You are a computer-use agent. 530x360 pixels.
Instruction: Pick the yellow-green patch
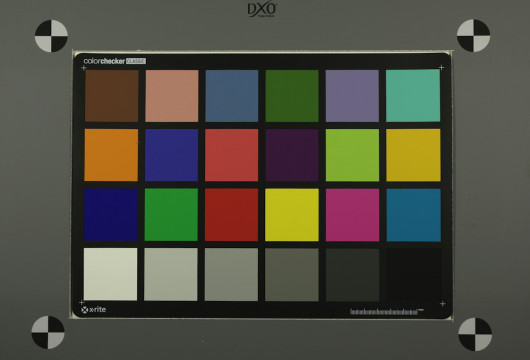[353, 155]
